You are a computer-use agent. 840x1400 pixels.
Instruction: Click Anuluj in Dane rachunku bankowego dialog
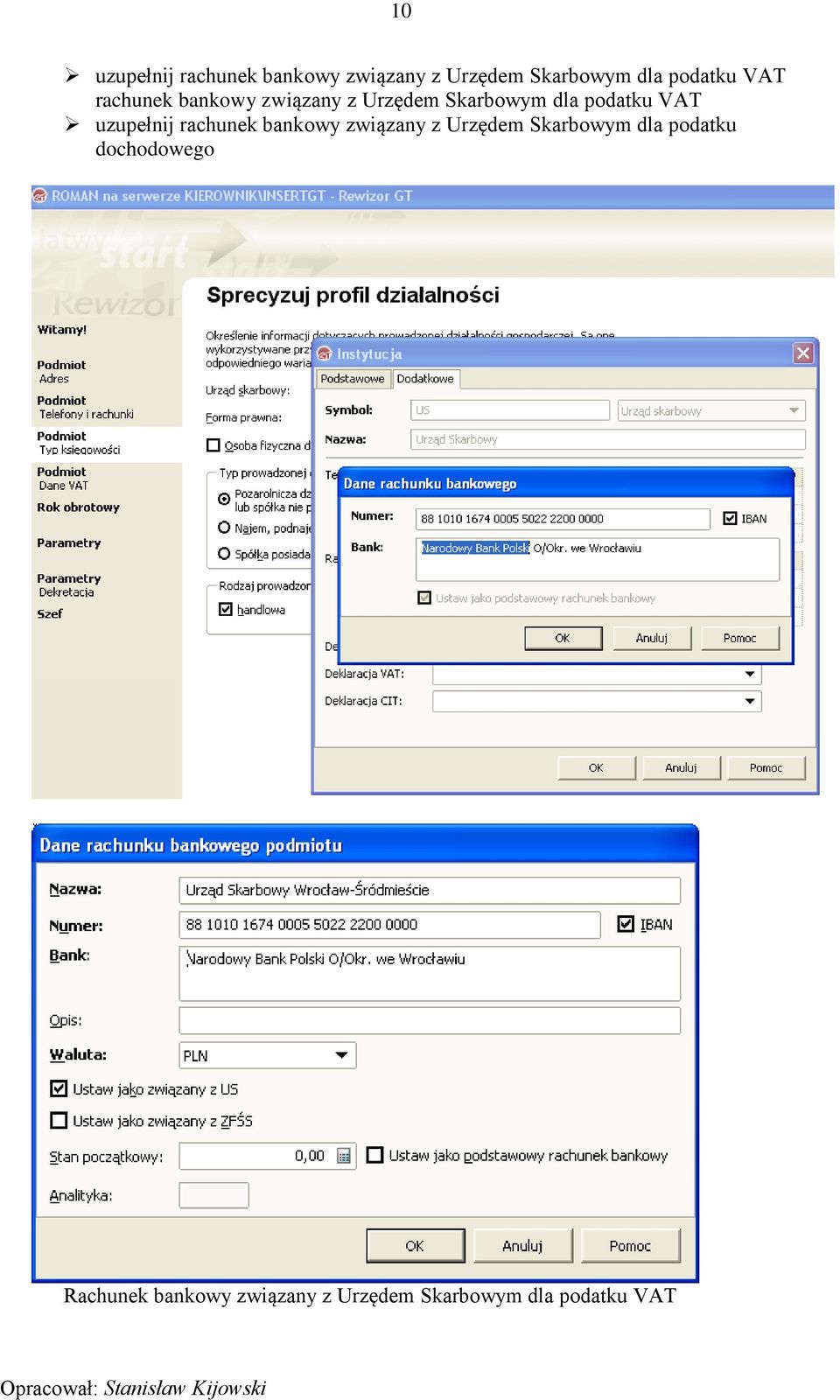[652, 639]
